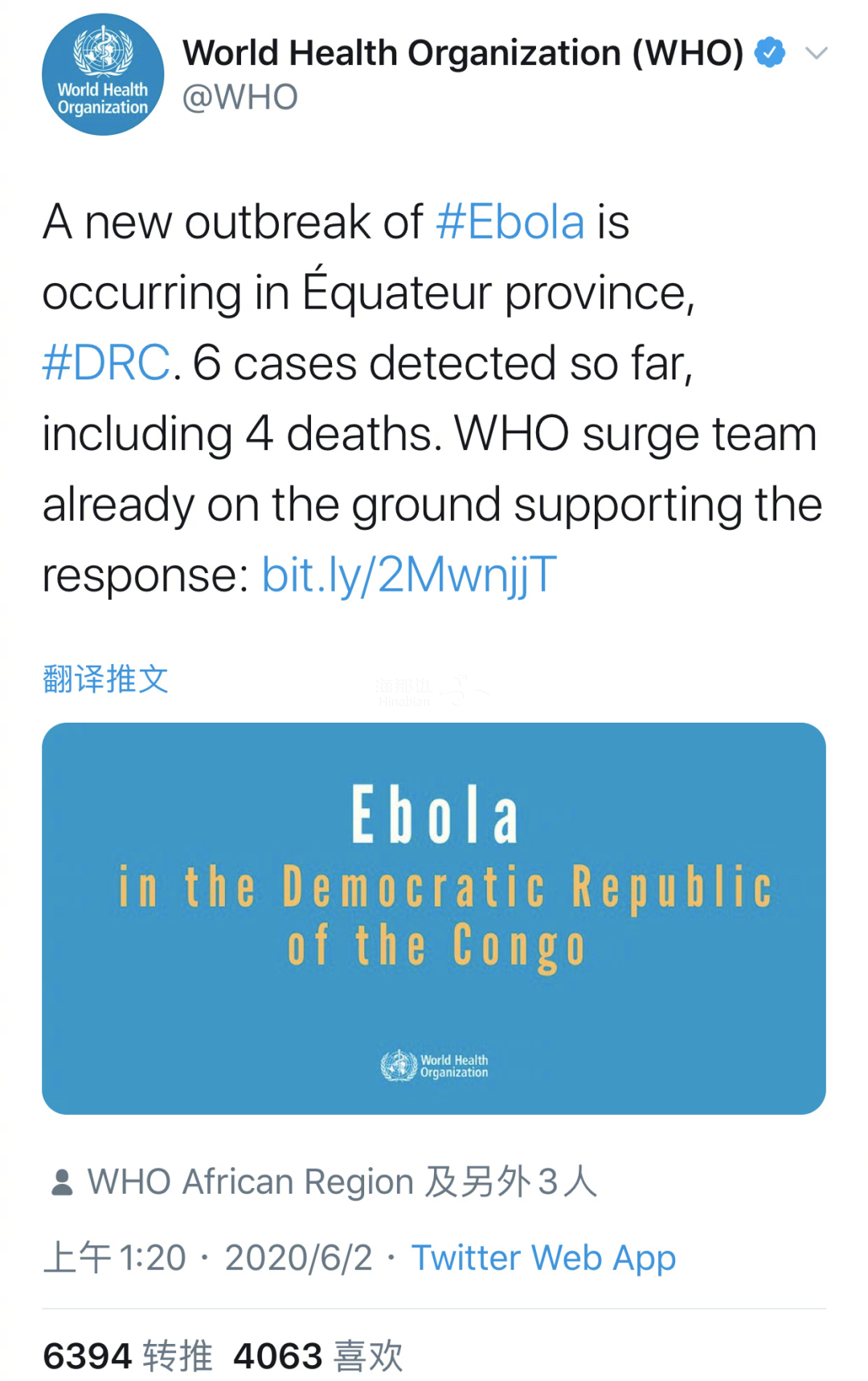Viewport: 868px width, 1381px height.
Task: Click the blue verified badge
Action: tap(770, 53)
